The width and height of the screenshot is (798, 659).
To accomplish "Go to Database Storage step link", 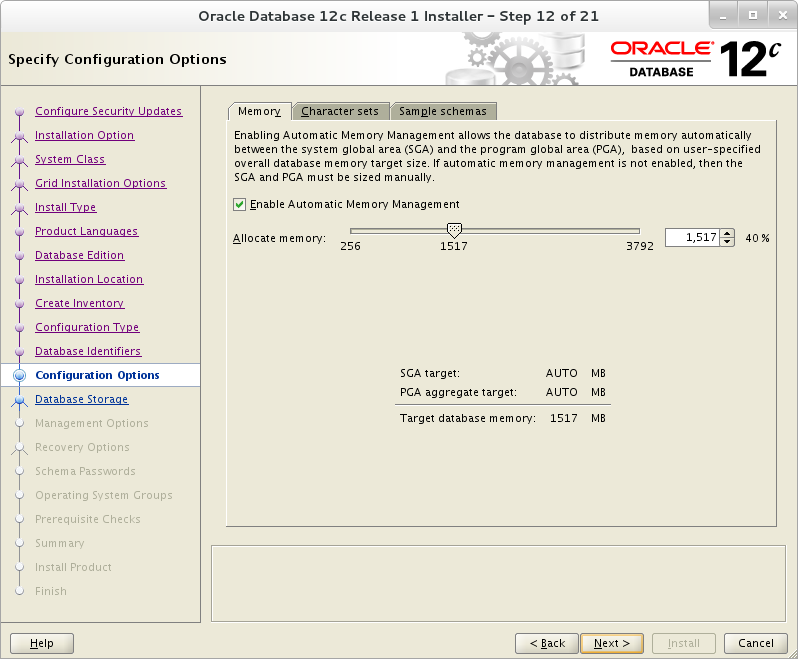I will point(81,399).
